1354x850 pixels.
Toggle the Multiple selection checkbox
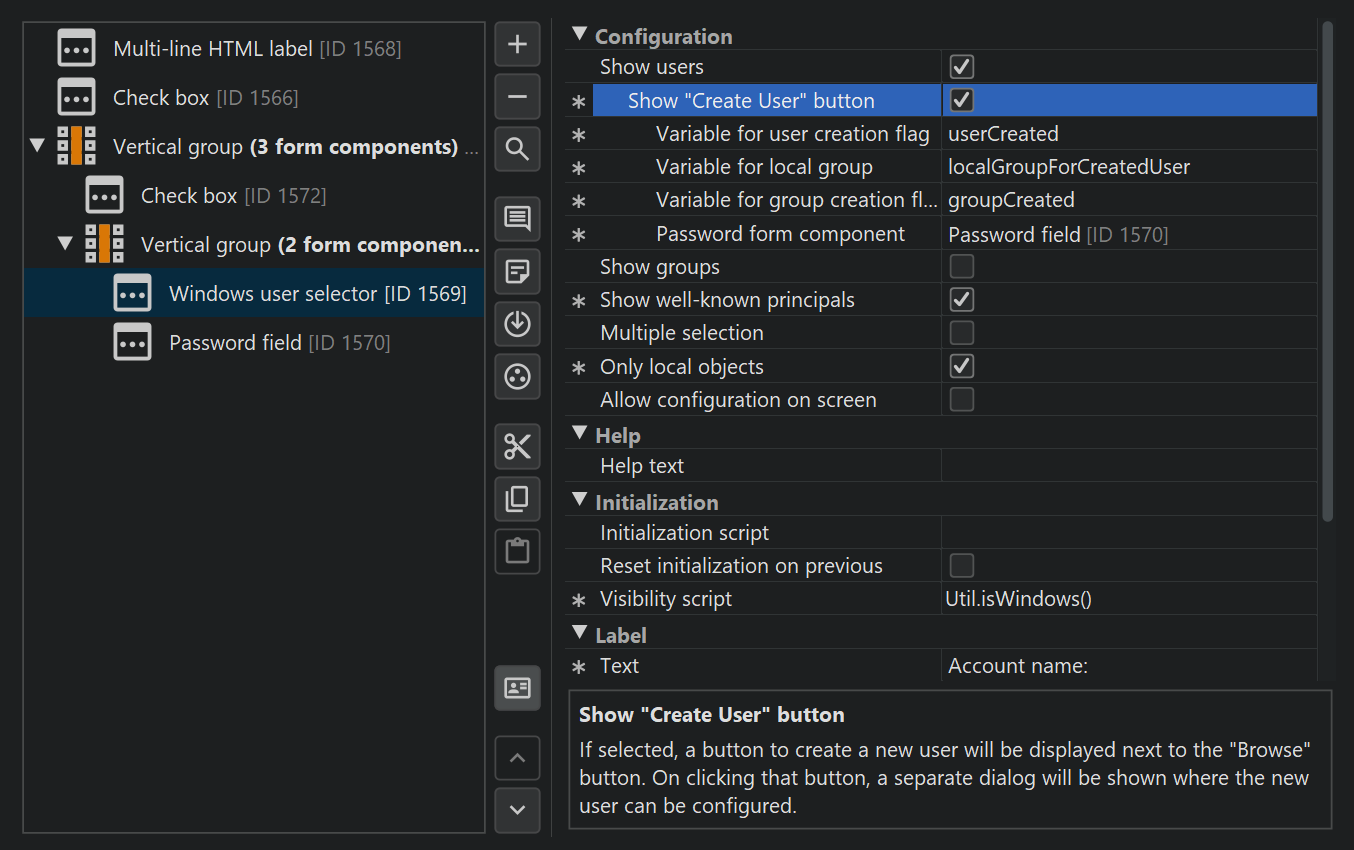coord(961,333)
